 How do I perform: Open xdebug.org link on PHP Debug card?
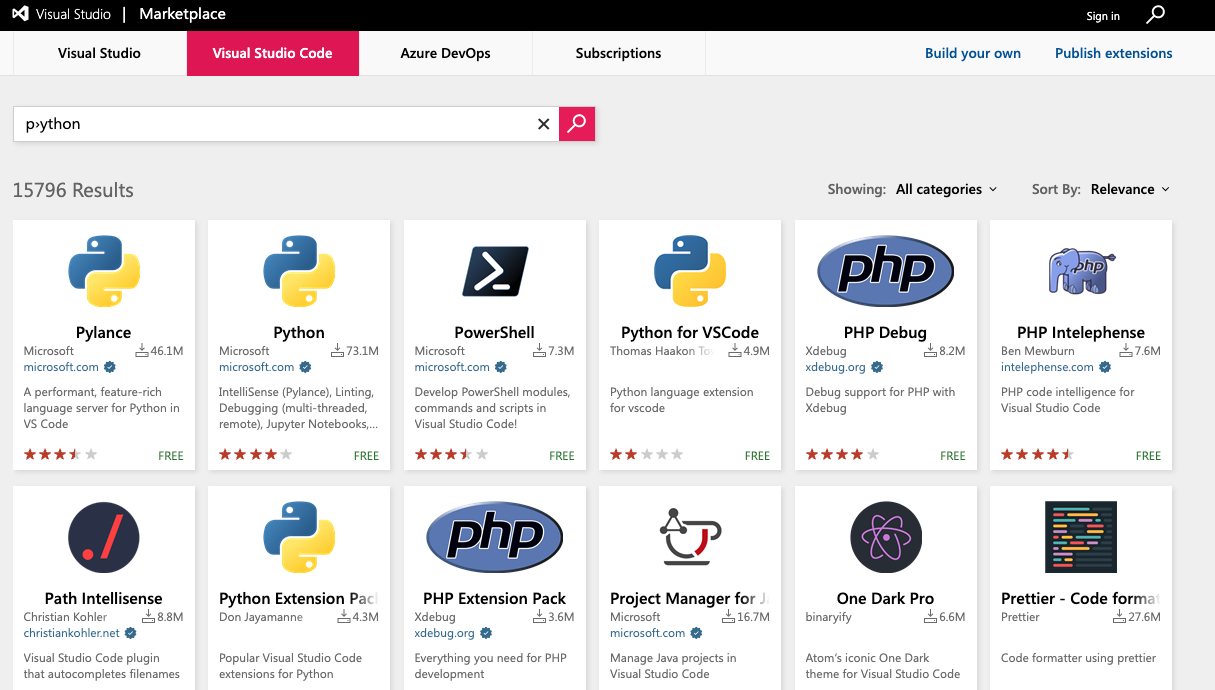[x=836, y=367]
